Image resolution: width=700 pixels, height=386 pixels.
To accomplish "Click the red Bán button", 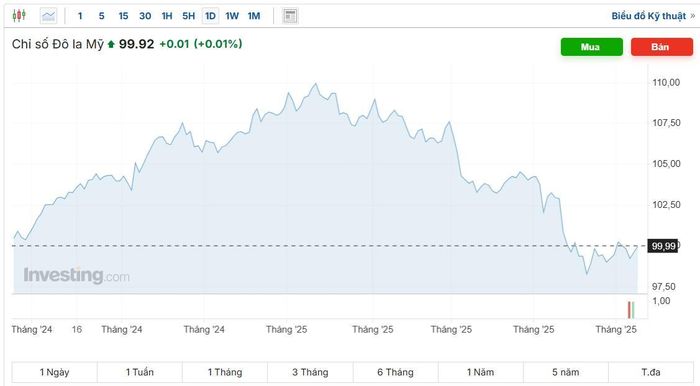I will click(662, 47).
